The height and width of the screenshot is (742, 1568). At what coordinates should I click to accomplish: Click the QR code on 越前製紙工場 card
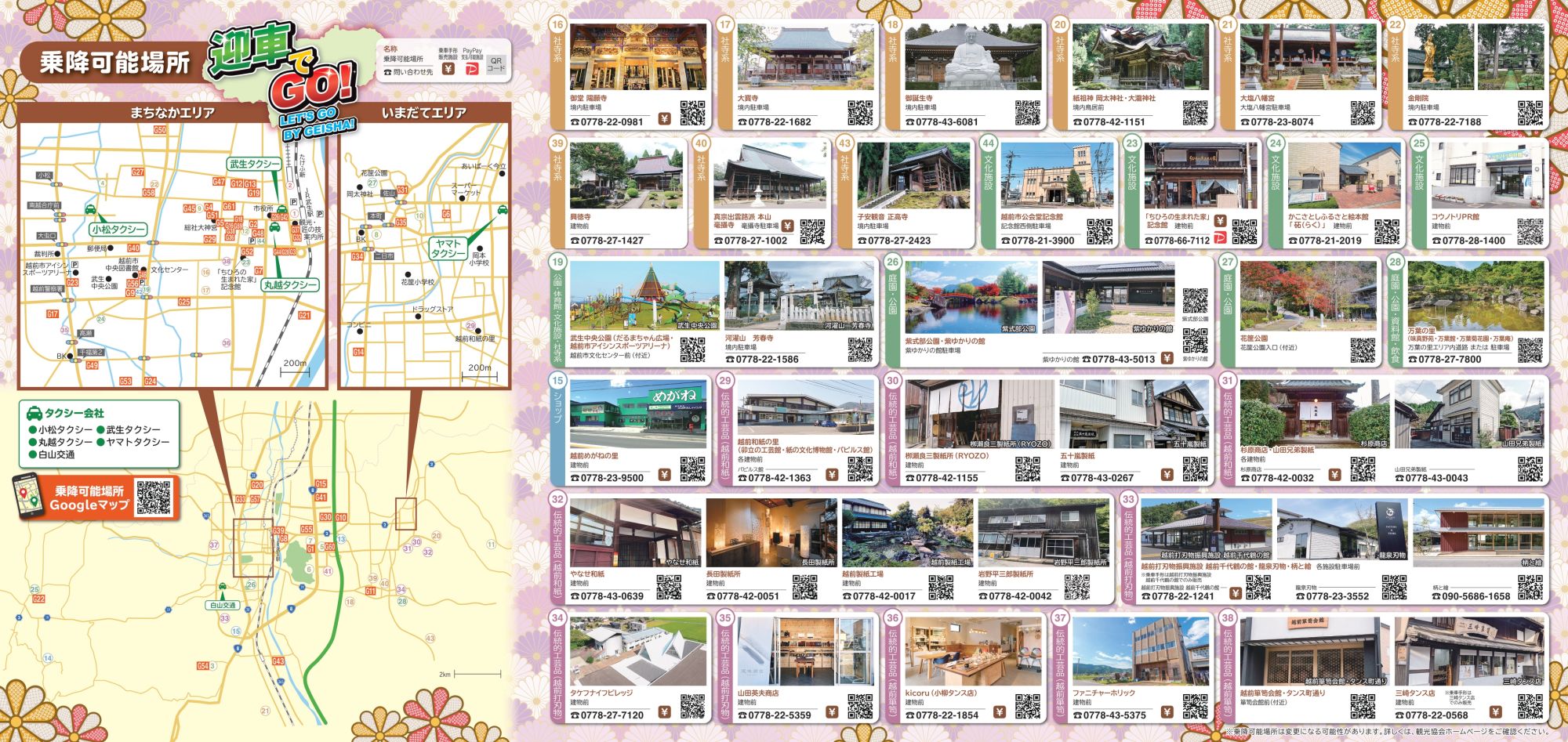[x=941, y=588]
